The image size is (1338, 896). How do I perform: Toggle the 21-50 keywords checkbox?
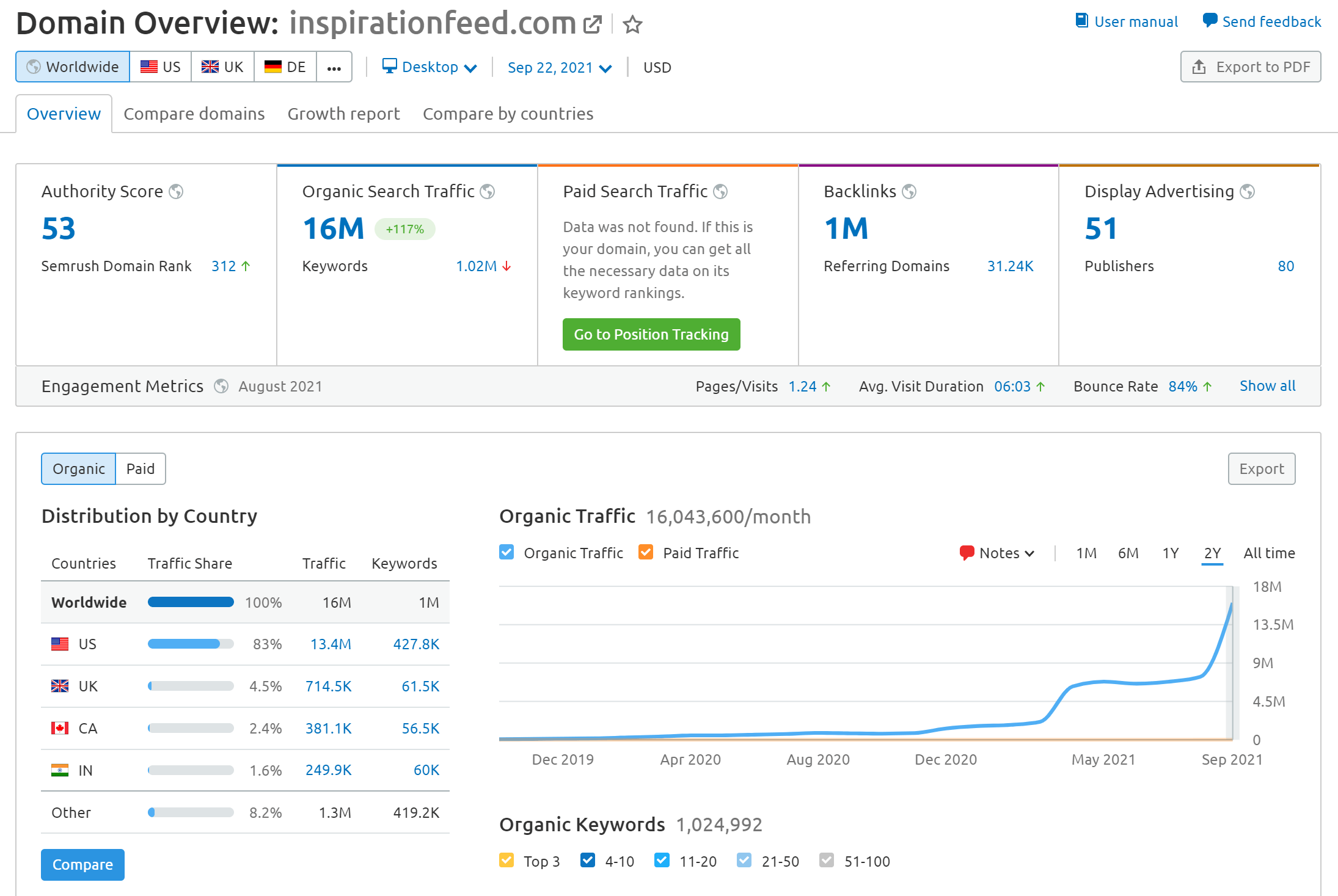coord(744,860)
